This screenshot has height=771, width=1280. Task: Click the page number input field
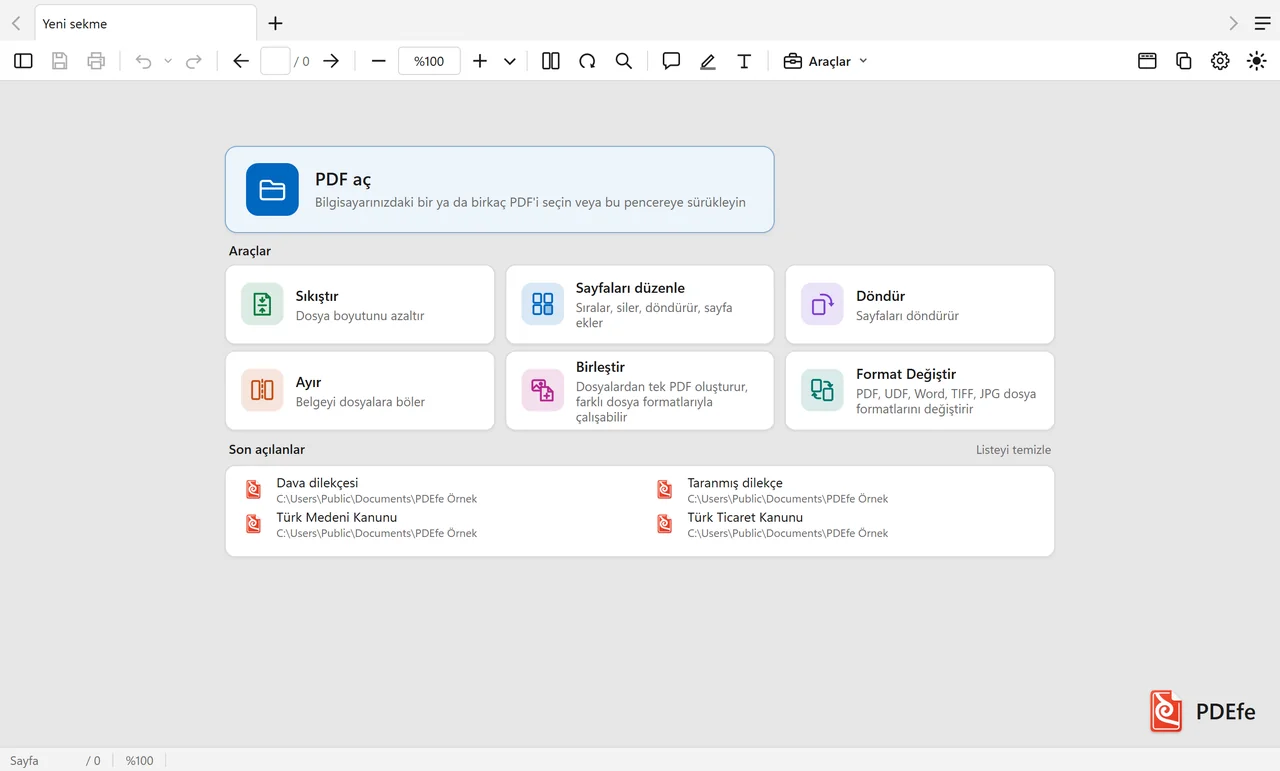pos(275,61)
